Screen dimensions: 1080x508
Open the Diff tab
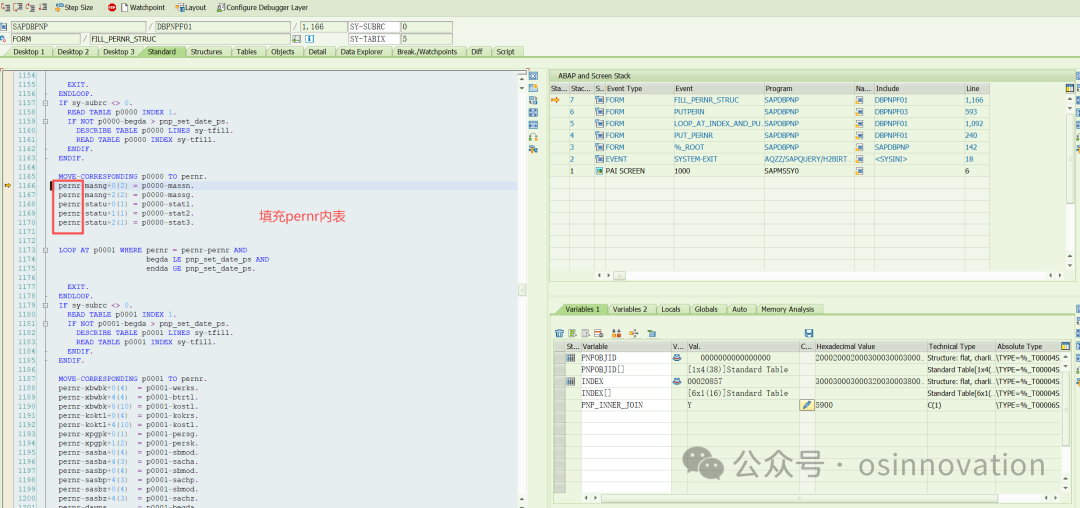coord(477,52)
